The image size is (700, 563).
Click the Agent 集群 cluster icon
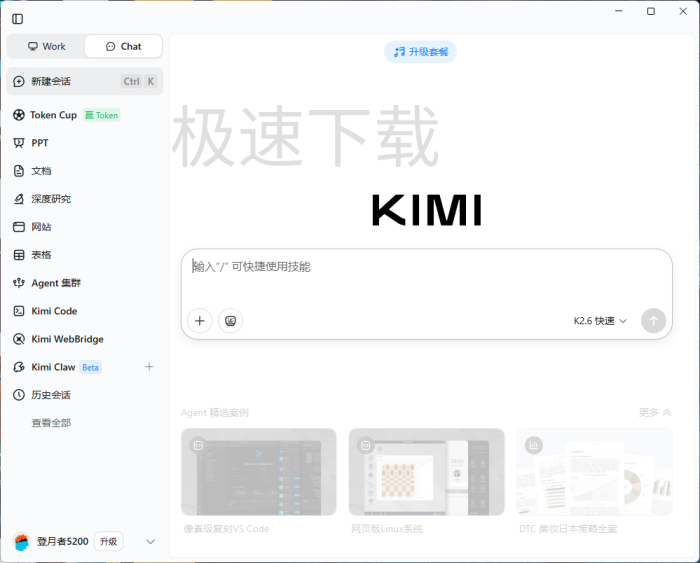pos(19,283)
